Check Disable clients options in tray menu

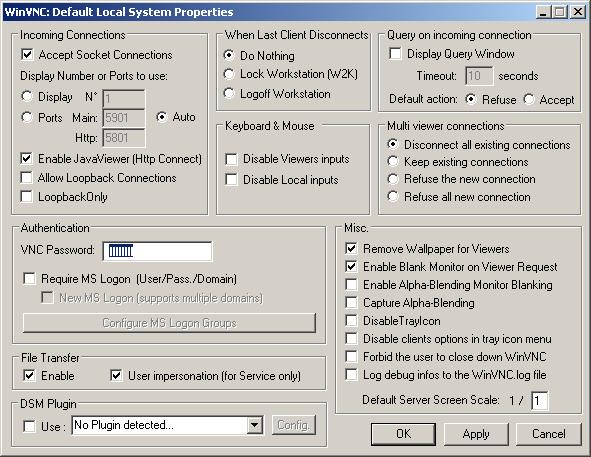(351, 339)
